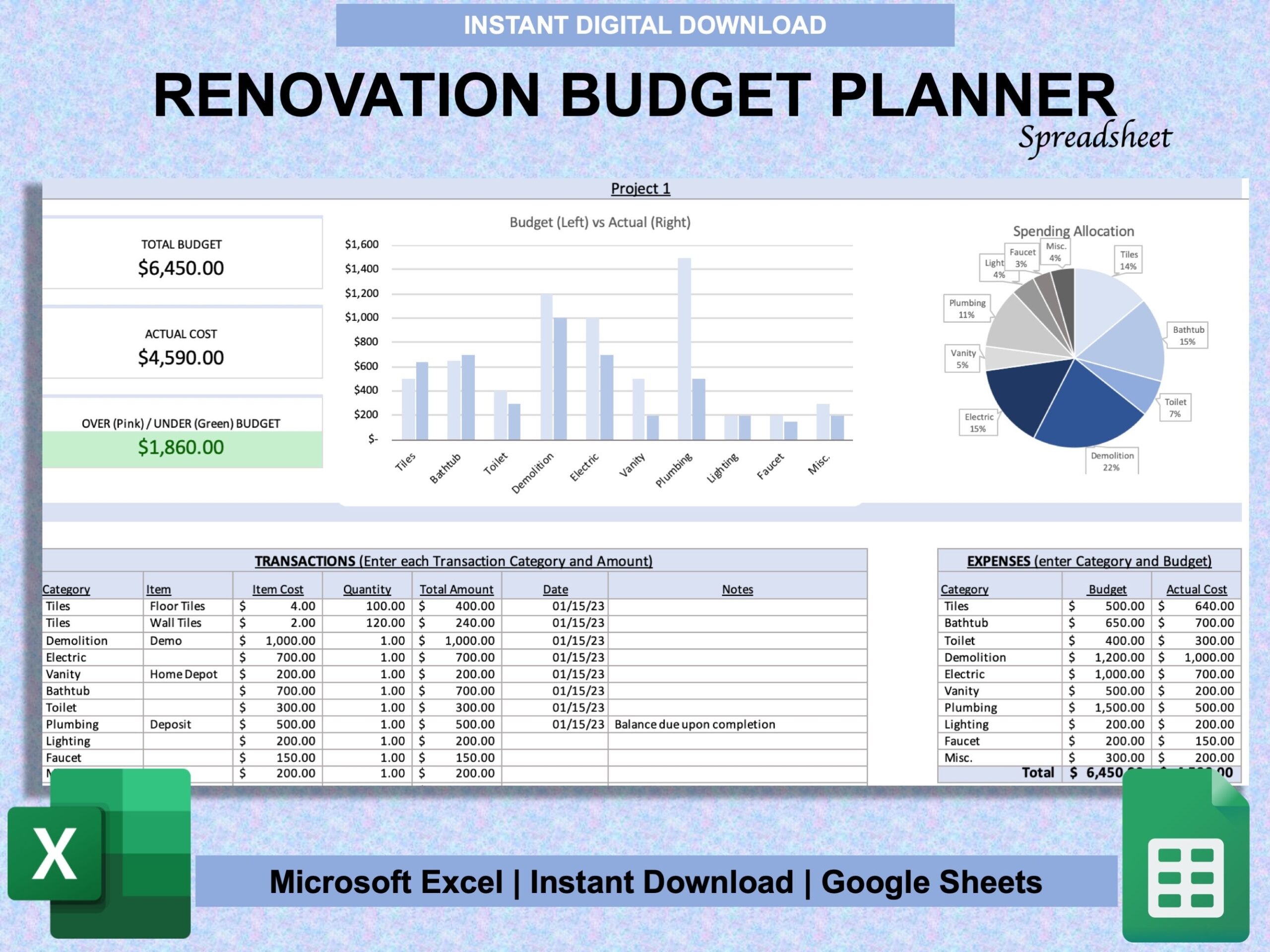Open the Category column header in TRANSACTIONS
This screenshot has height=952, width=1270.
(x=66, y=589)
